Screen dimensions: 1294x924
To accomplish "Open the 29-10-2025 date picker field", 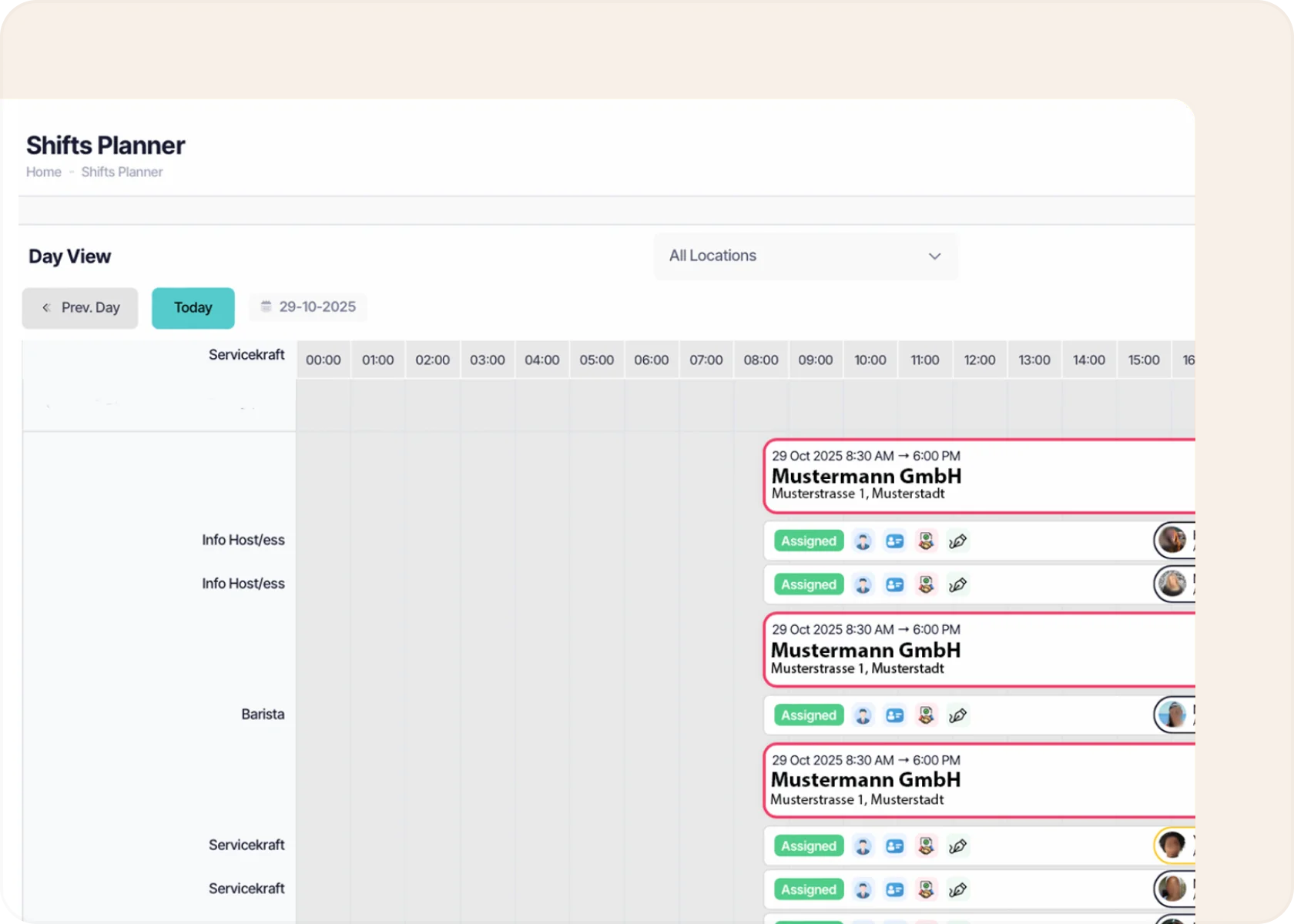I will click(308, 306).
